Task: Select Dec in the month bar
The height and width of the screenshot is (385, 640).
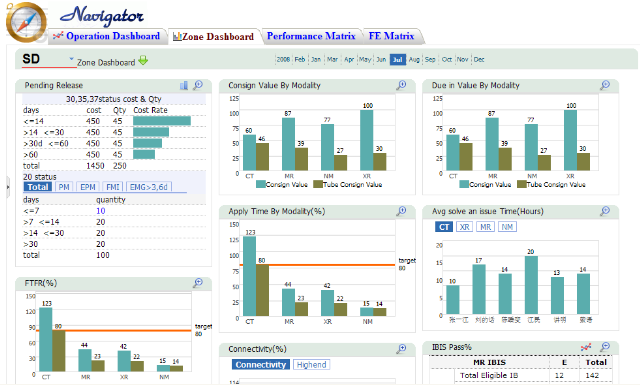Action: click(x=479, y=60)
